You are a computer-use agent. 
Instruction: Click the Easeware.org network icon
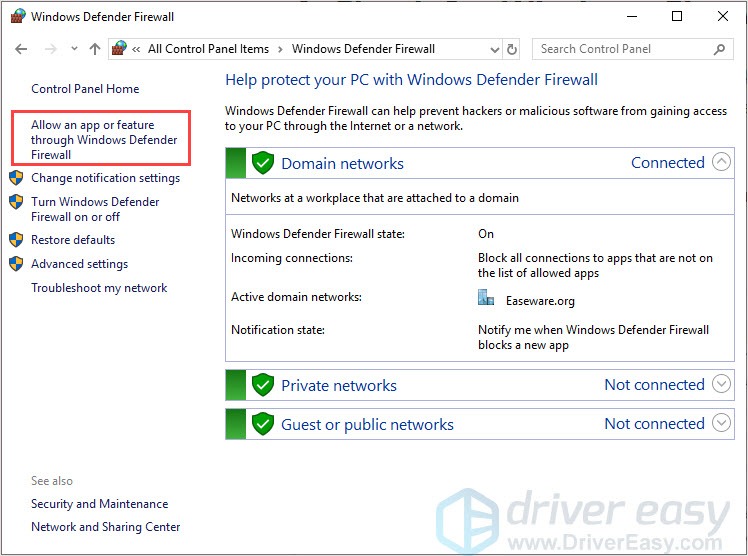486,298
